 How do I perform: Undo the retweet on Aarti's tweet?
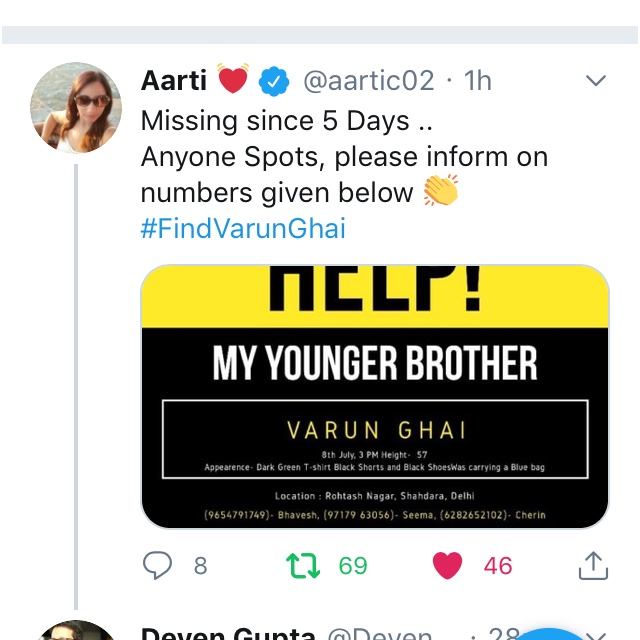pyautogui.click(x=303, y=566)
